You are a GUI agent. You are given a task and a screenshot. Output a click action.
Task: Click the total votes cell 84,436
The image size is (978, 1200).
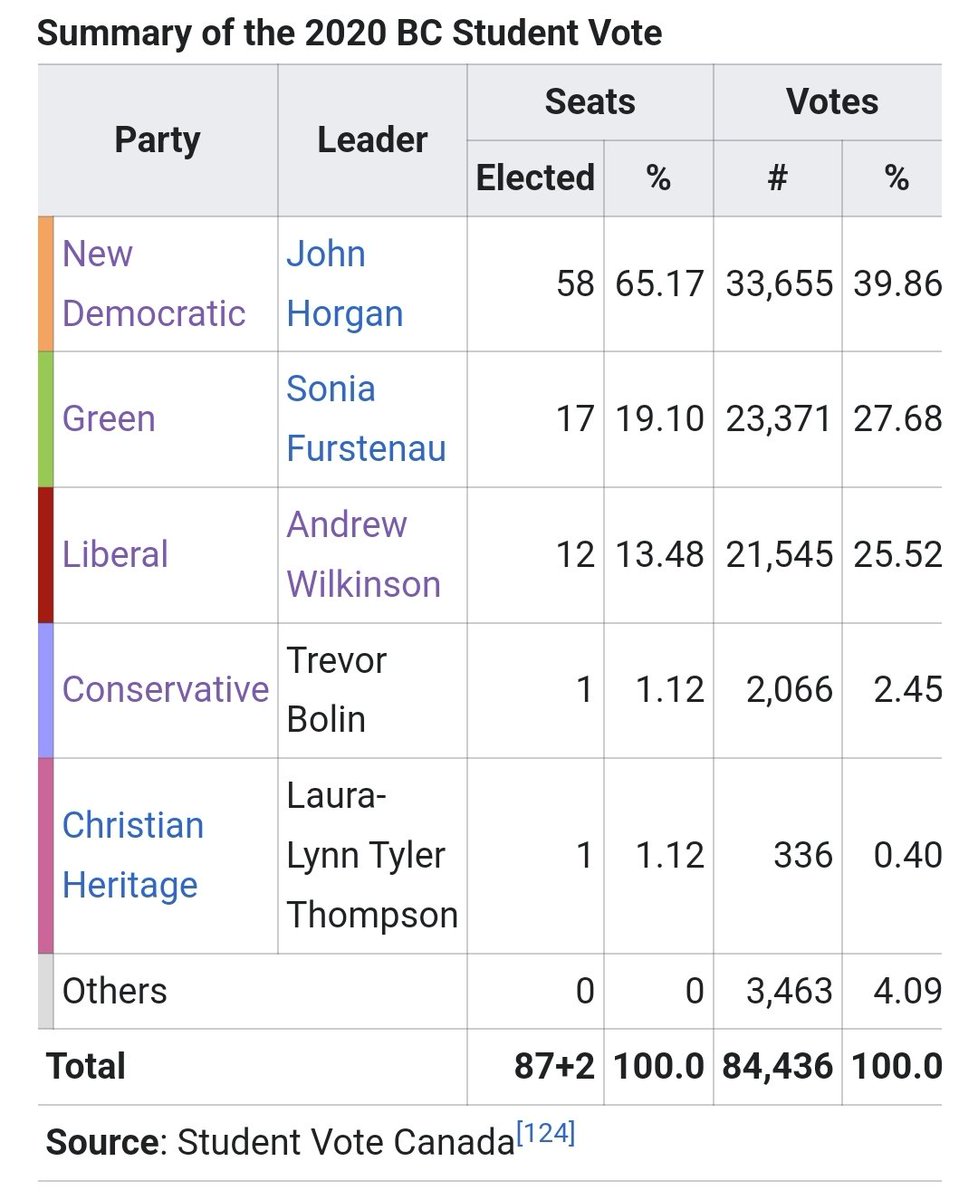point(777,1066)
